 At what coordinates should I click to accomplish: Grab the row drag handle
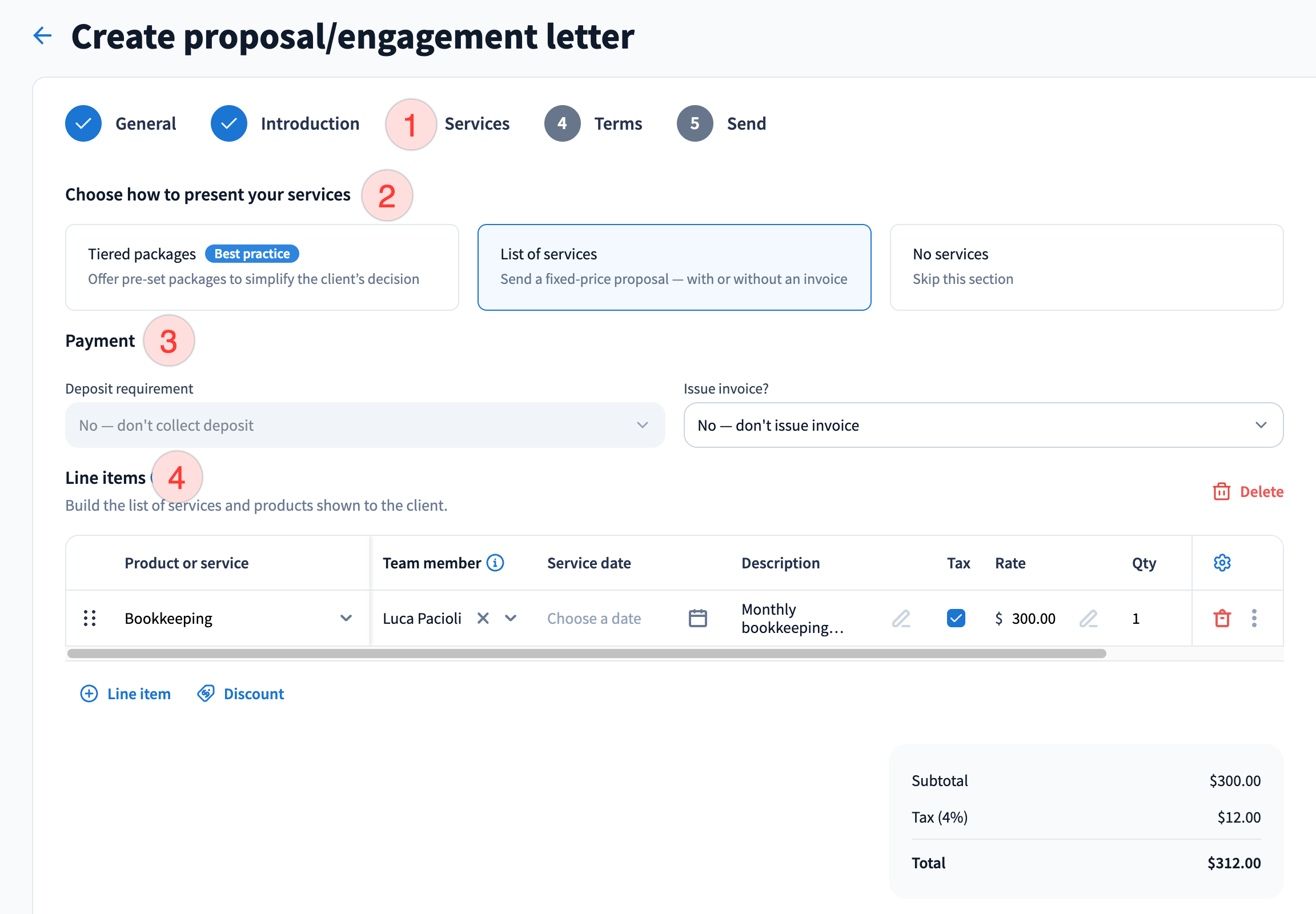coord(89,618)
